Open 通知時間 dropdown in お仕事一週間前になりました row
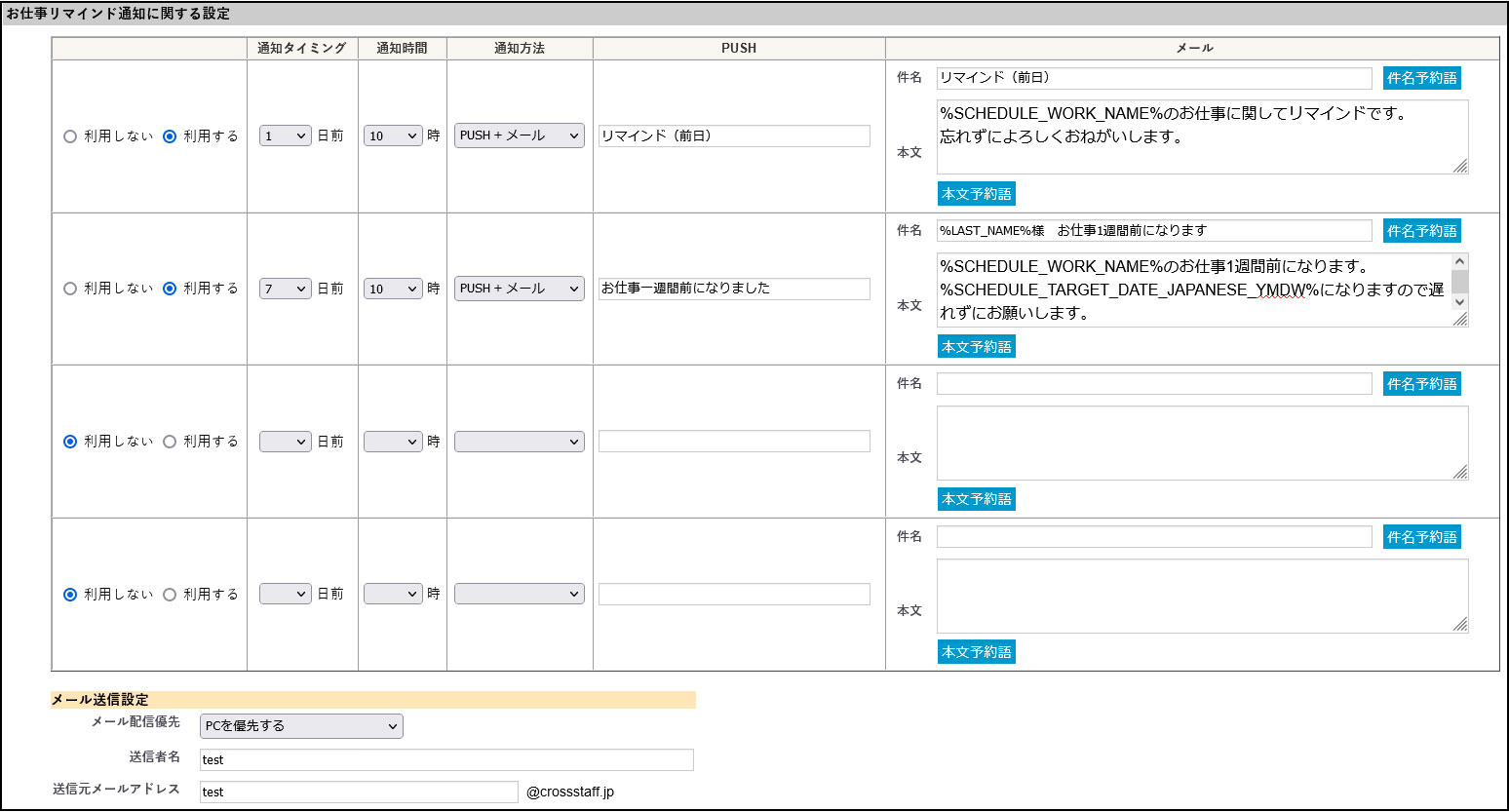The image size is (1509, 812). [x=393, y=289]
